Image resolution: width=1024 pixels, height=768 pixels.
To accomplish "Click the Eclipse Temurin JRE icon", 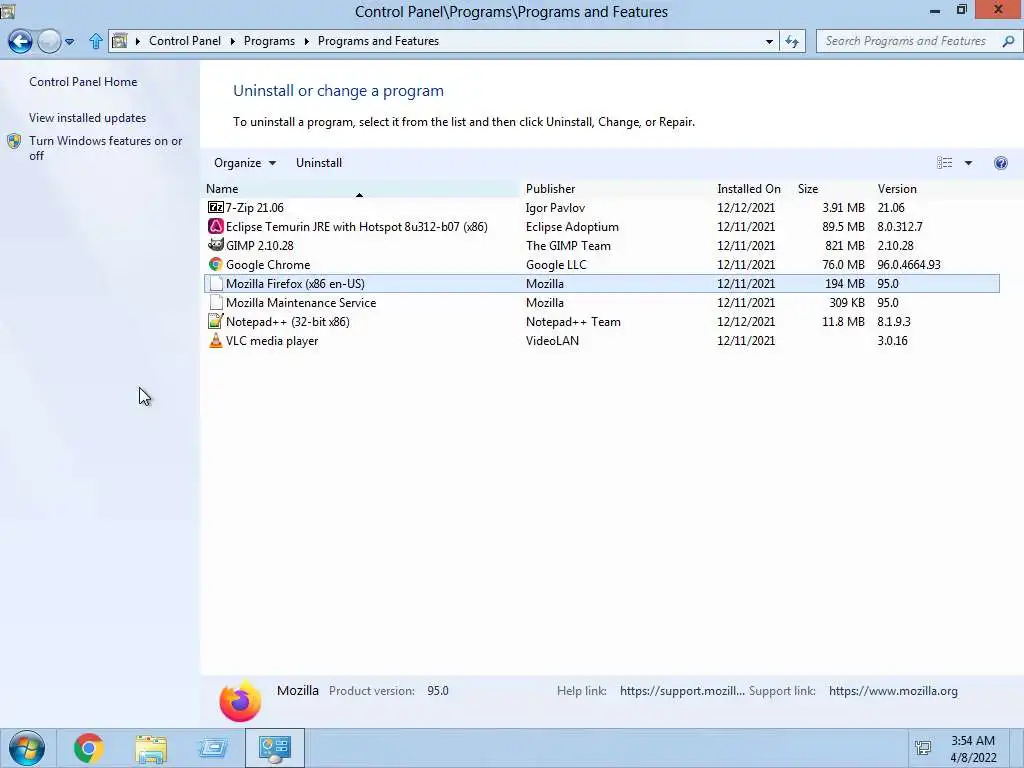I will (216, 227).
